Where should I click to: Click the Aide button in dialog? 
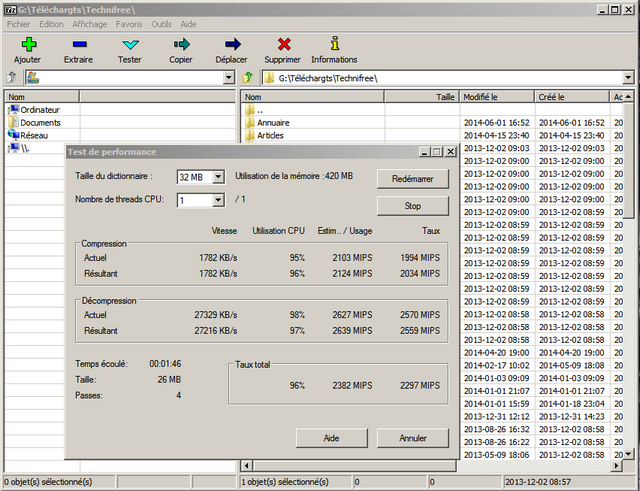[332, 438]
